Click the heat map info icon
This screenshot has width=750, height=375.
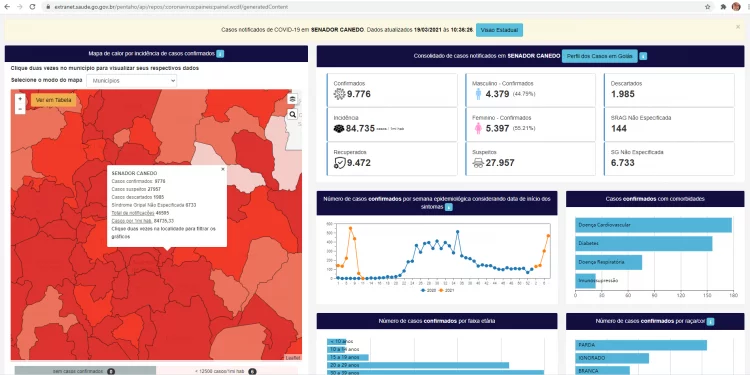(x=220, y=54)
